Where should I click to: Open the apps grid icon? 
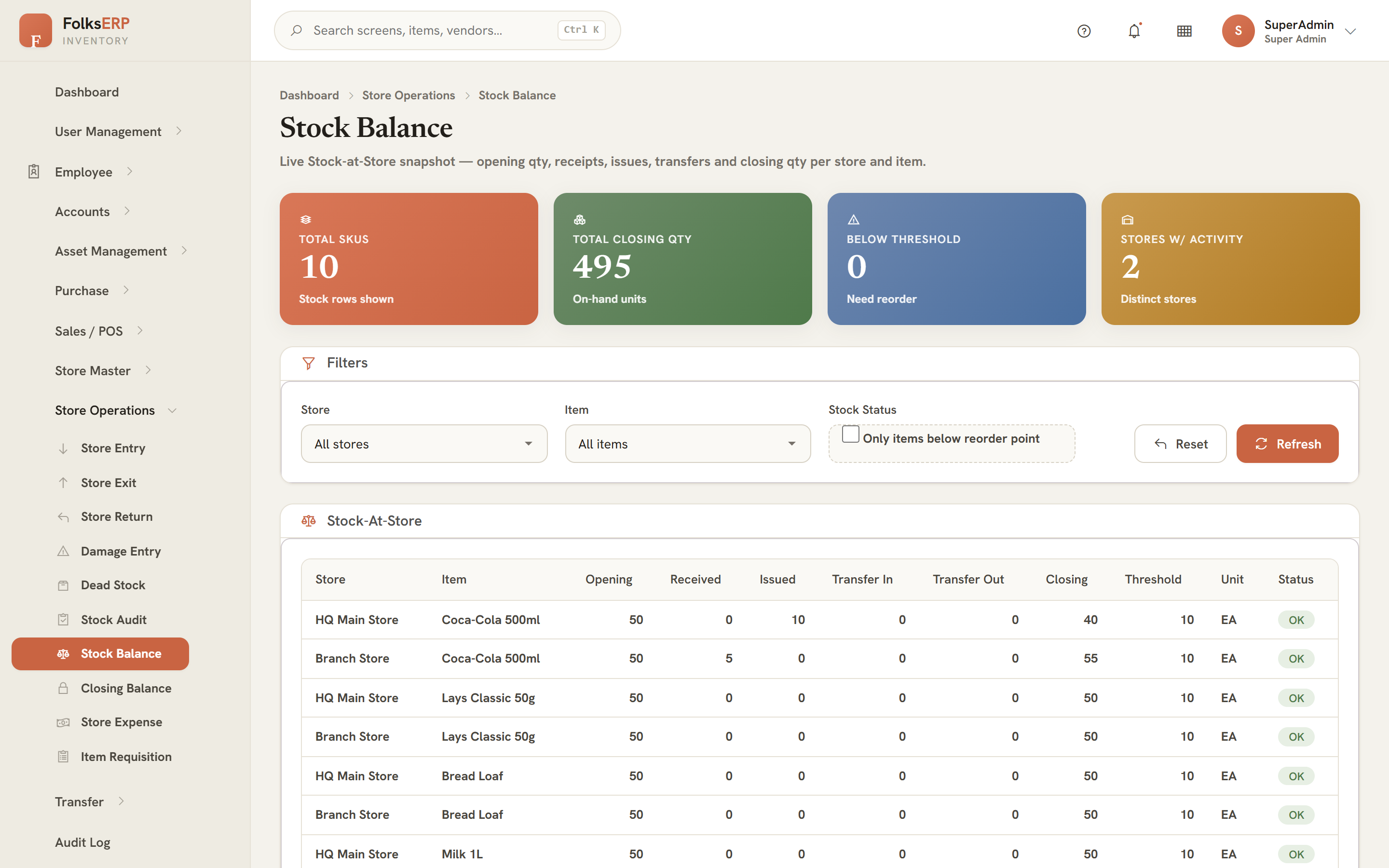[1184, 31]
